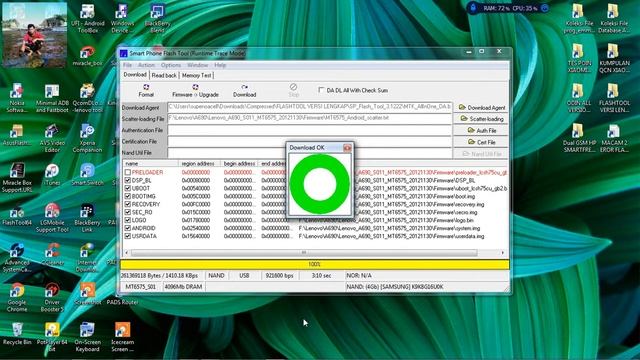The height and width of the screenshot is (360, 640).
Task: Uncheck the UBOOT partition checkbox
Action: click(128, 188)
